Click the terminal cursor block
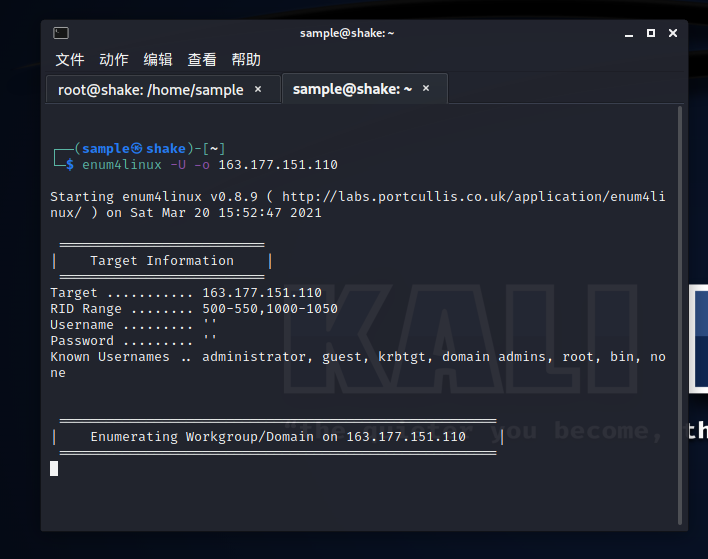This screenshot has width=708, height=559. 54,469
